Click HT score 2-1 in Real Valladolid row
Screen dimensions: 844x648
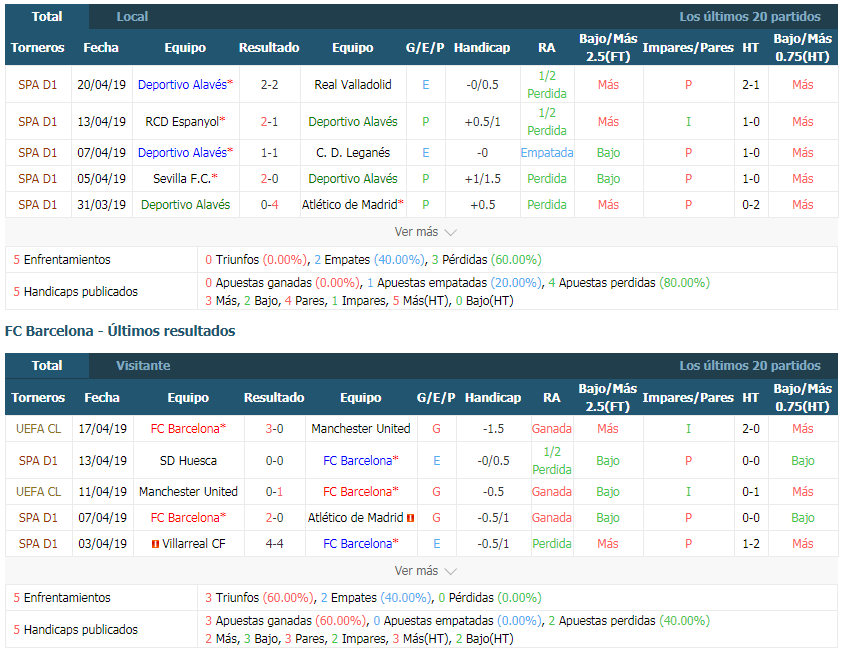click(751, 84)
